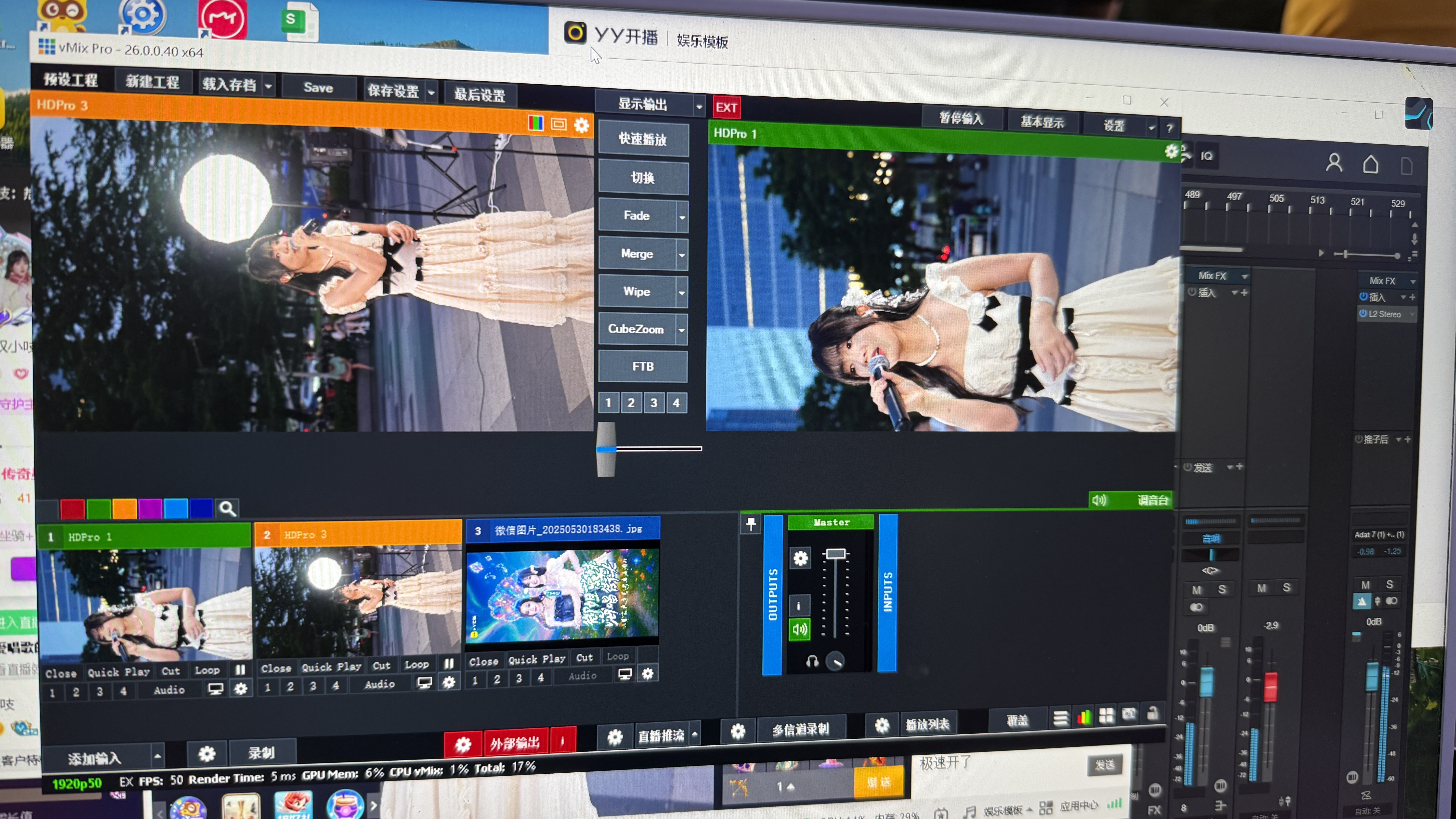Open recording settings gear next to 录制
The width and height of the screenshot is (1456, 819).
tap(207, 753)
